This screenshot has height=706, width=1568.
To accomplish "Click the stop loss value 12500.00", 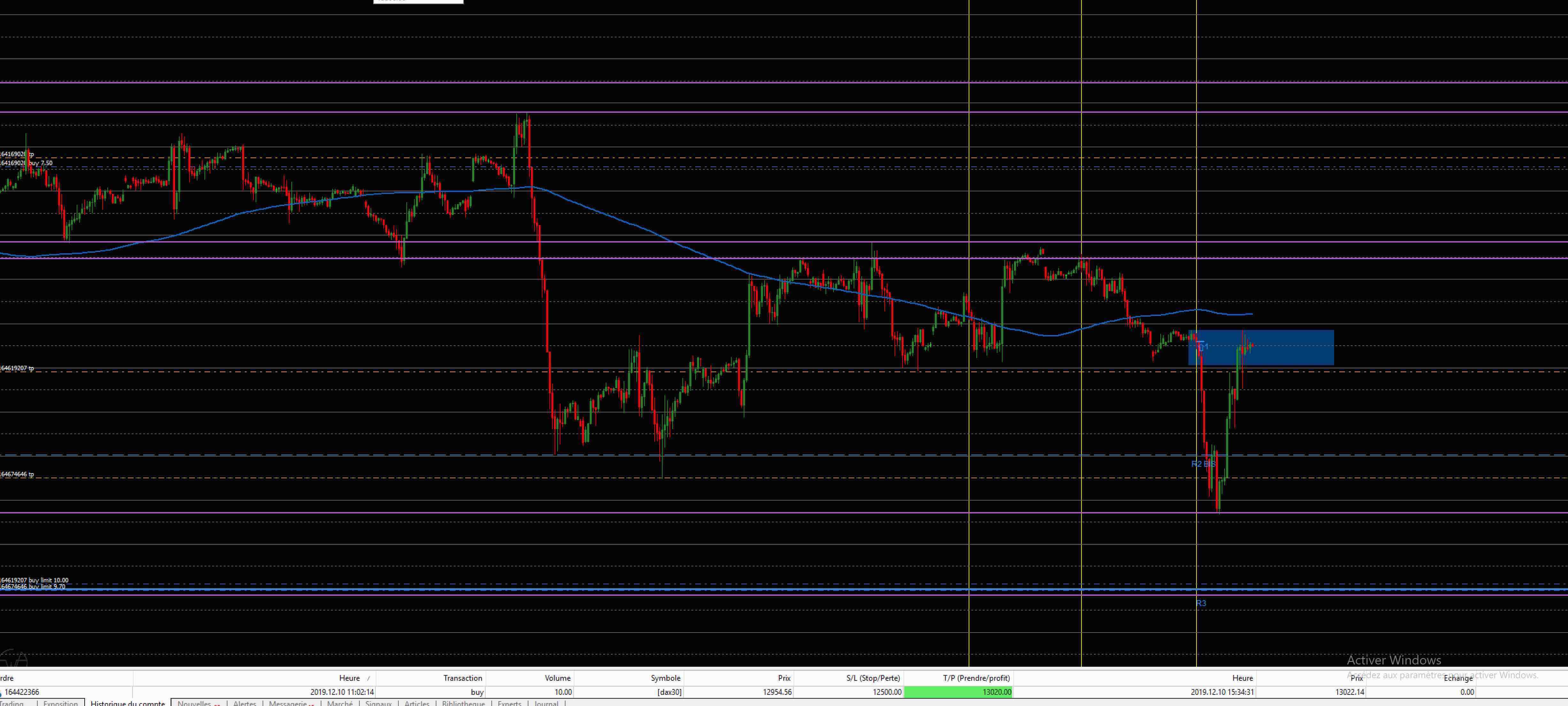I will tap(887, 692).
